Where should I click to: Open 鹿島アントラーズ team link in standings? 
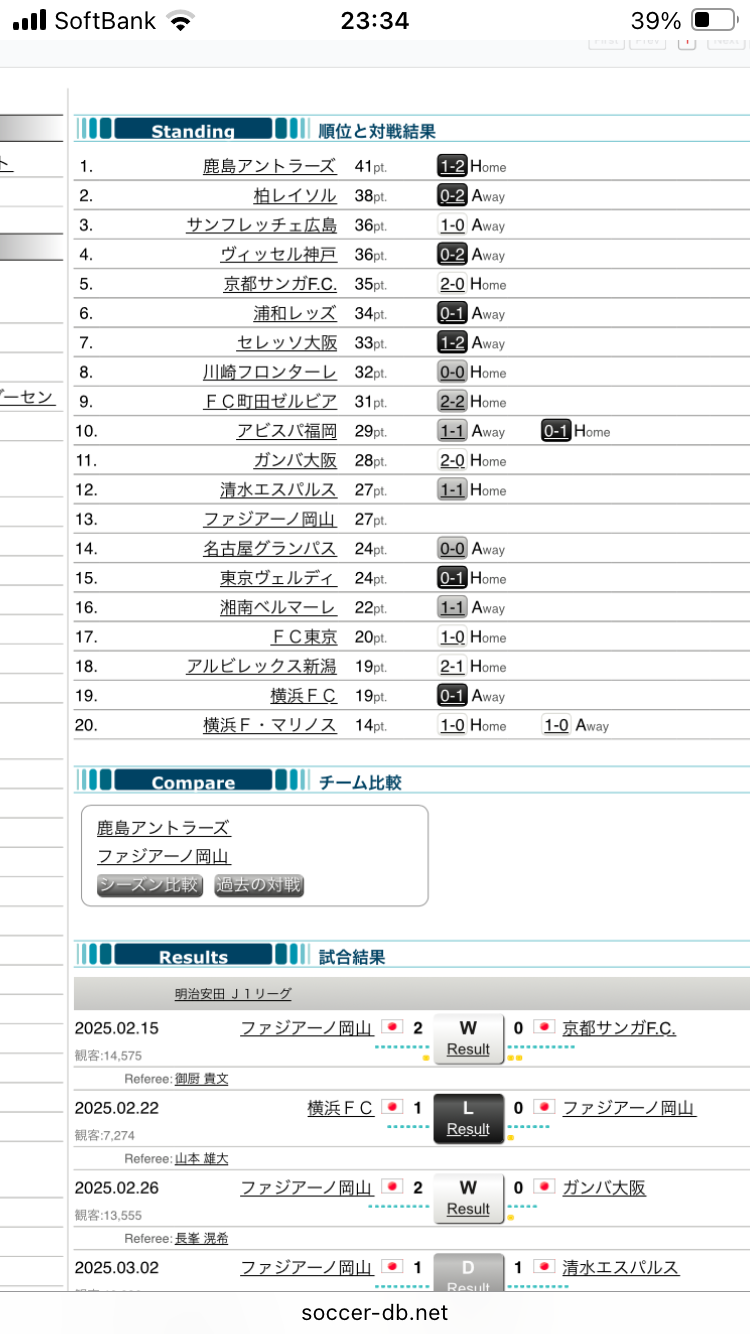point(269,166)
